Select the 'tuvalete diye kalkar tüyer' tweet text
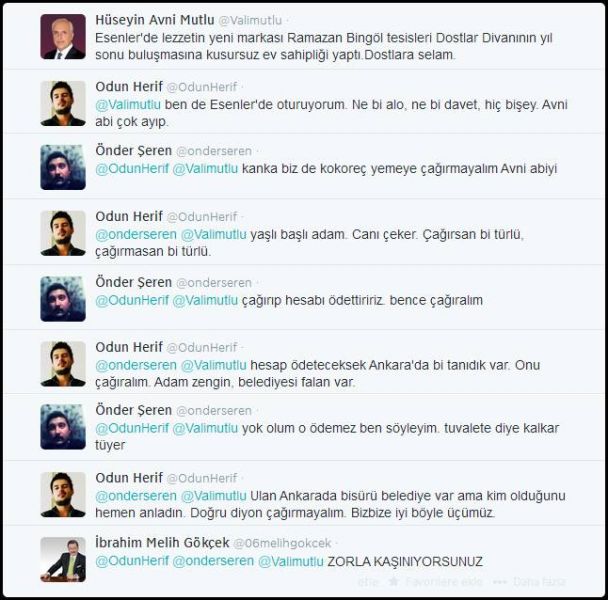This screenshot has height=600, width=608. 327,436
